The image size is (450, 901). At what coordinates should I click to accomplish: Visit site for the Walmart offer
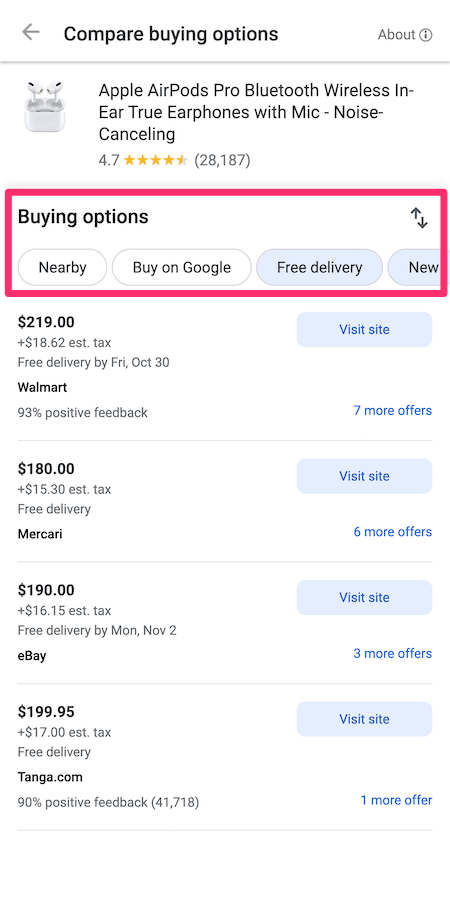364,329
